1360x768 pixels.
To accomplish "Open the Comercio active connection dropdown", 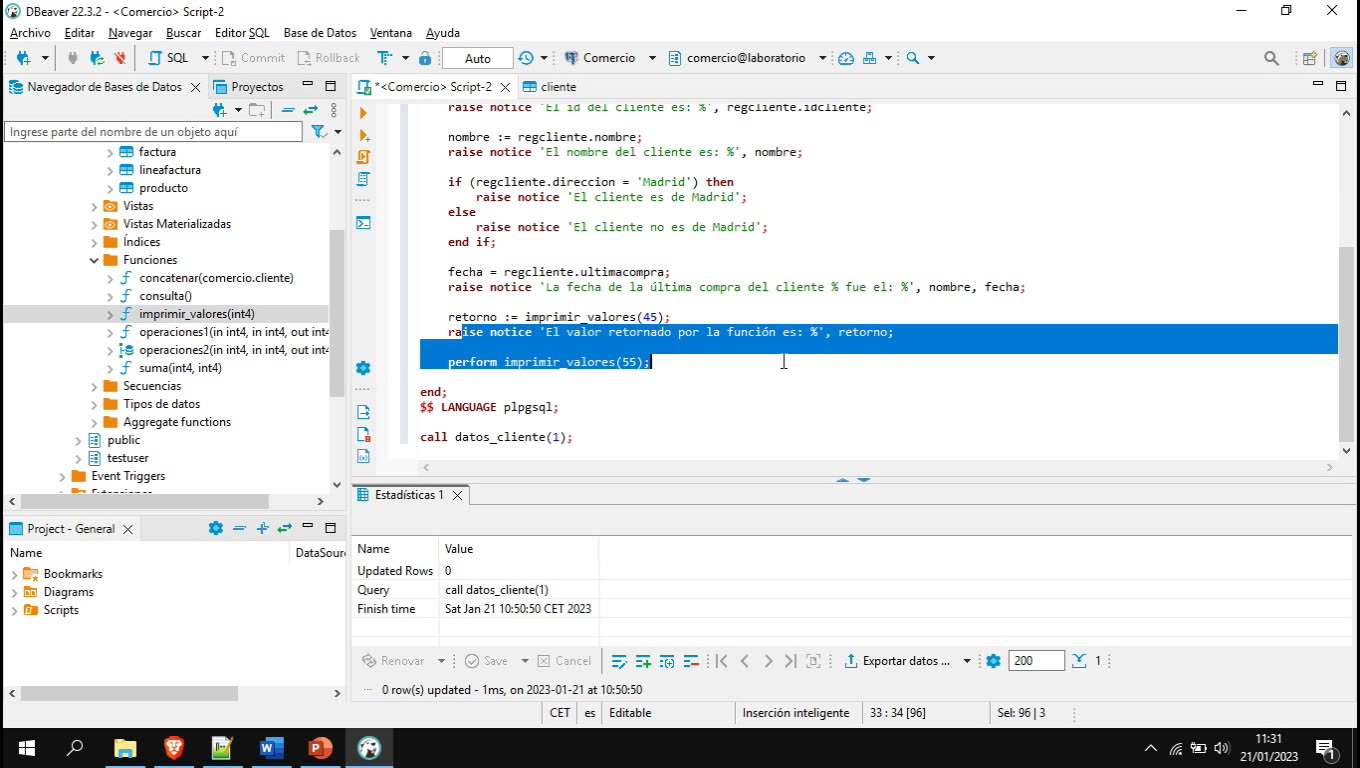I will [x=652, y=58].
